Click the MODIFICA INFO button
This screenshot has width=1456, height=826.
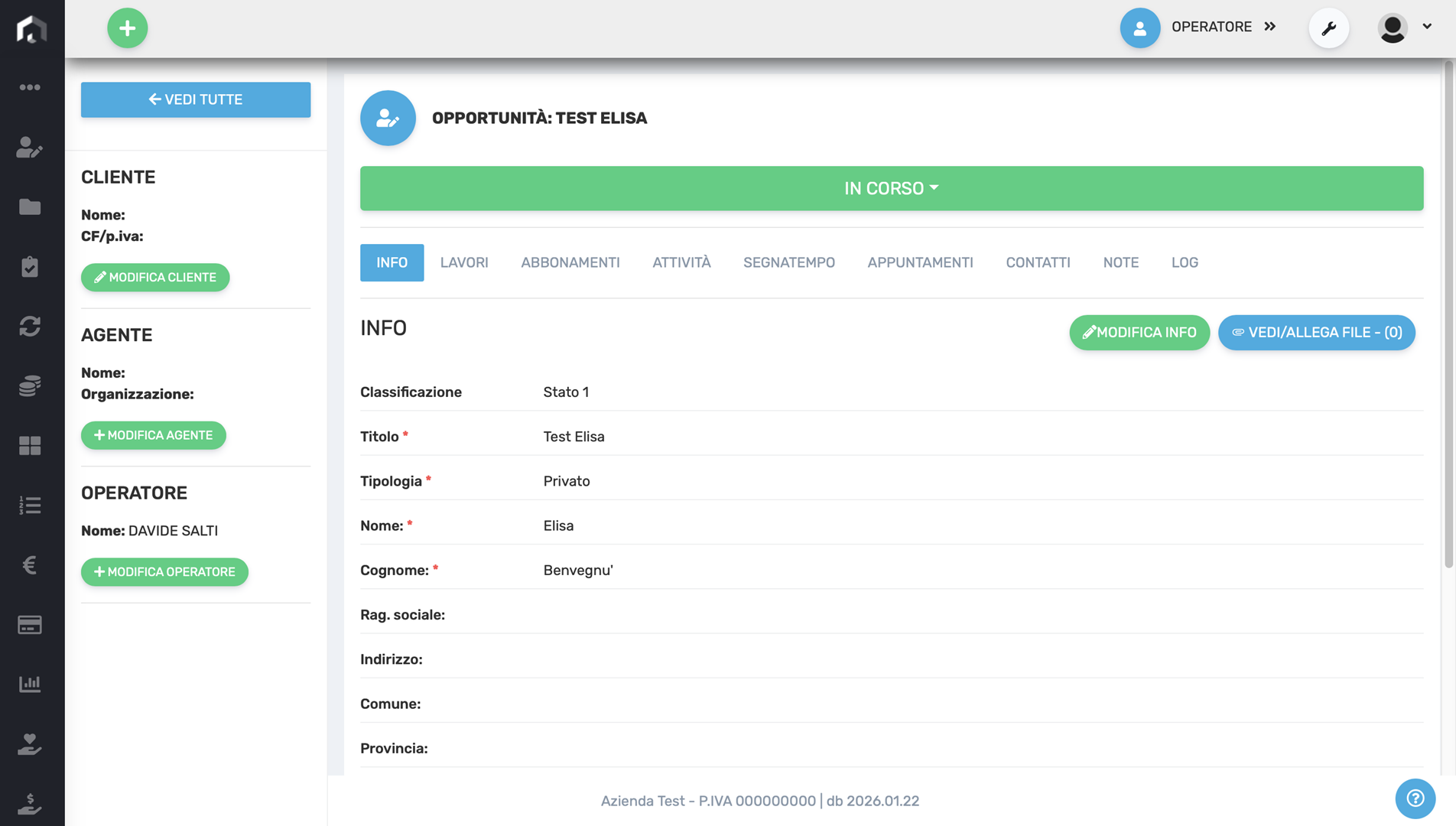(1139, 333)
